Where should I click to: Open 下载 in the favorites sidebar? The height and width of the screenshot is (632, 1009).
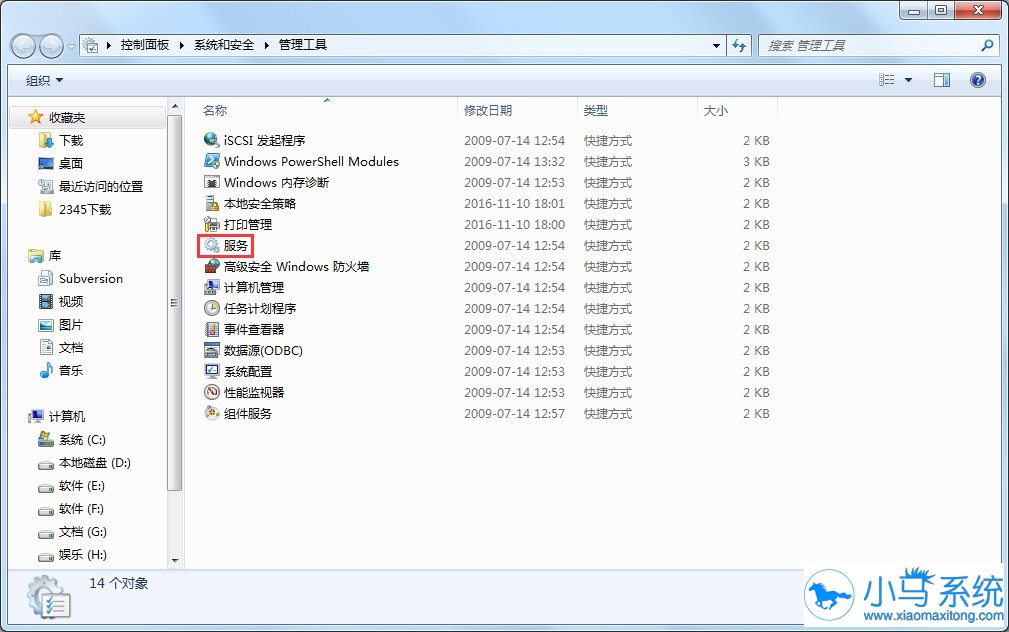pos(71,140)
